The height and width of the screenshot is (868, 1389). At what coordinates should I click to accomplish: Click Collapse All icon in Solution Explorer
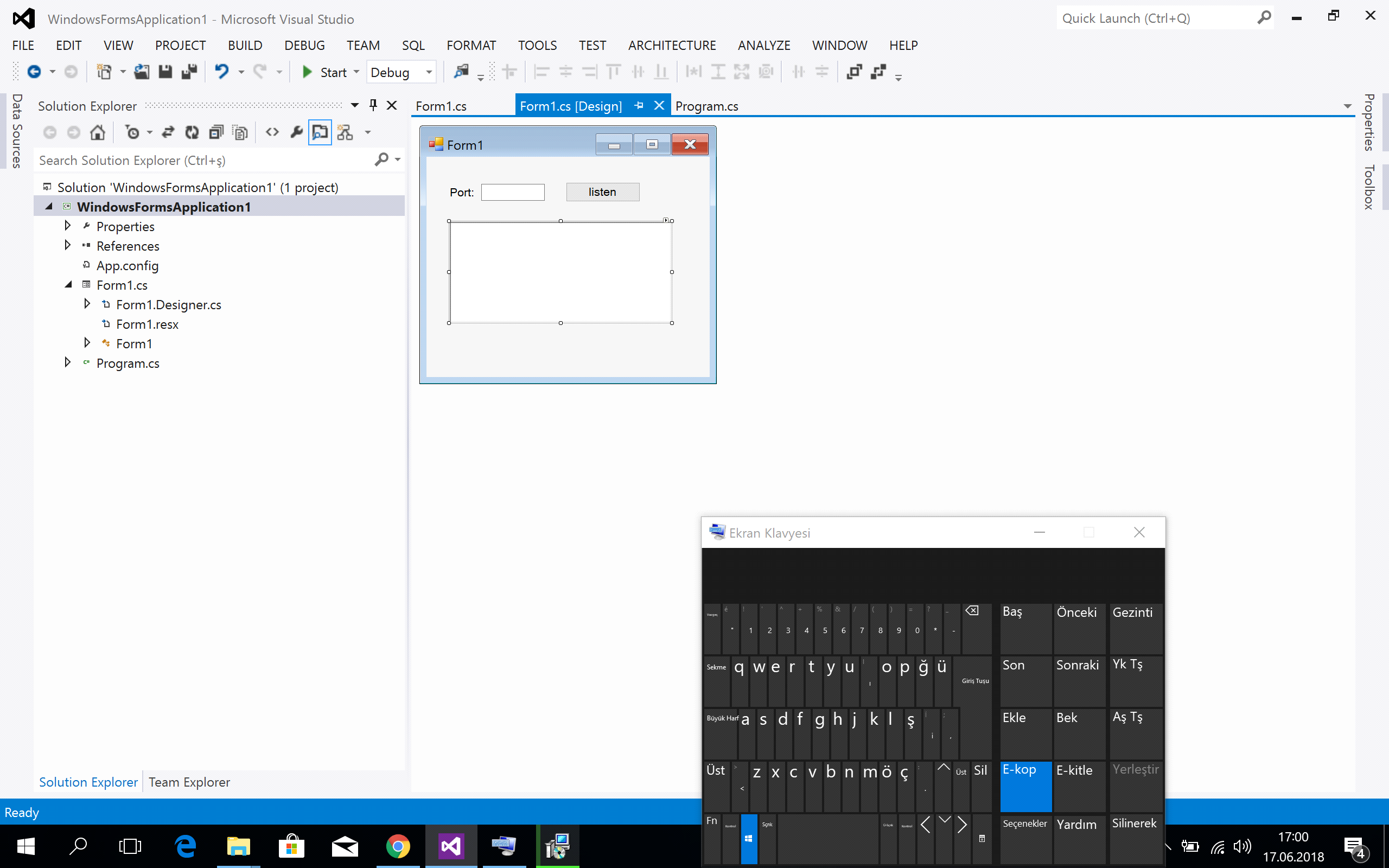[216, 132]
